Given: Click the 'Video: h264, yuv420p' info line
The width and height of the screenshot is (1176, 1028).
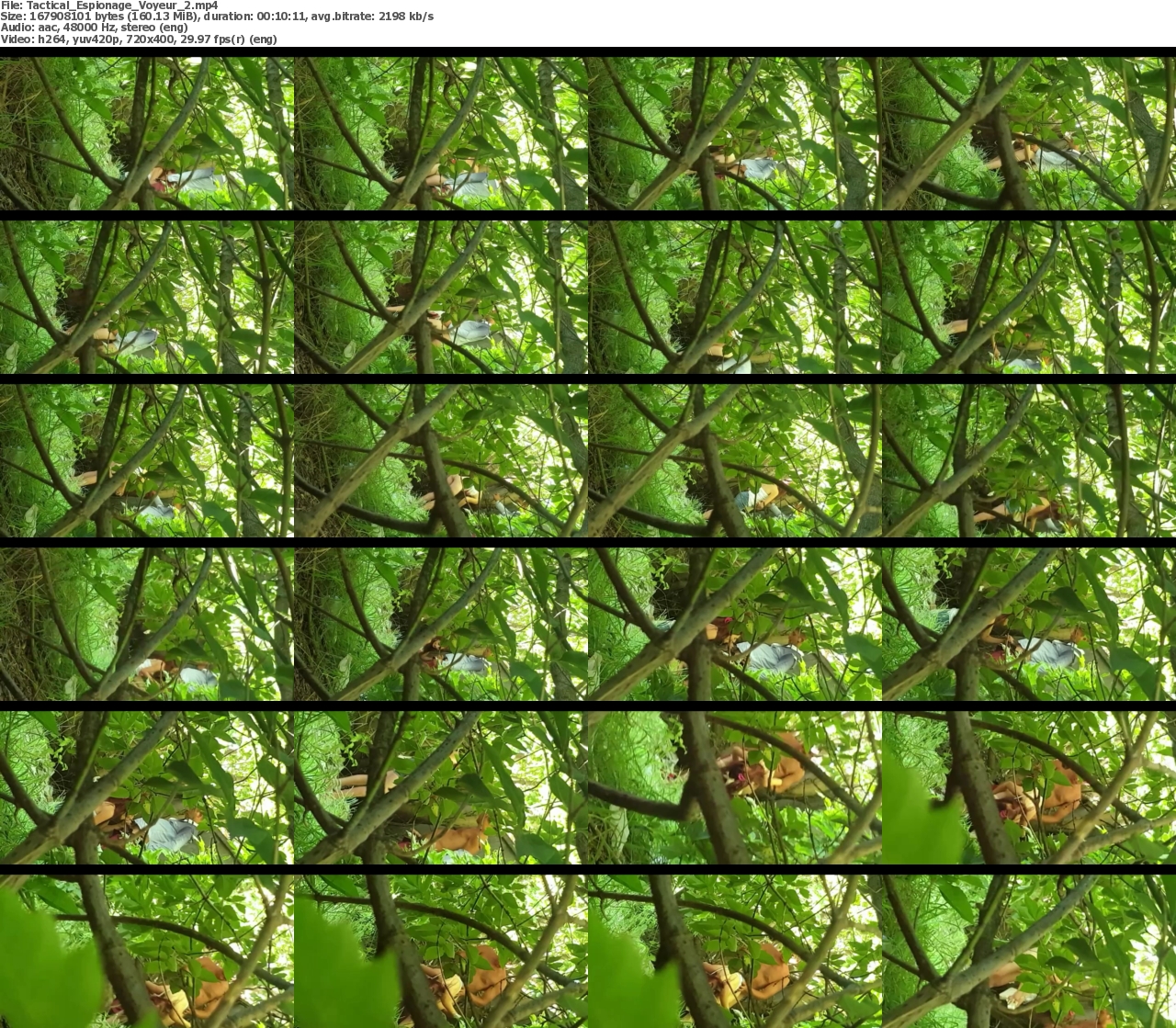Looking at the screenshot, I should (139, 39).
